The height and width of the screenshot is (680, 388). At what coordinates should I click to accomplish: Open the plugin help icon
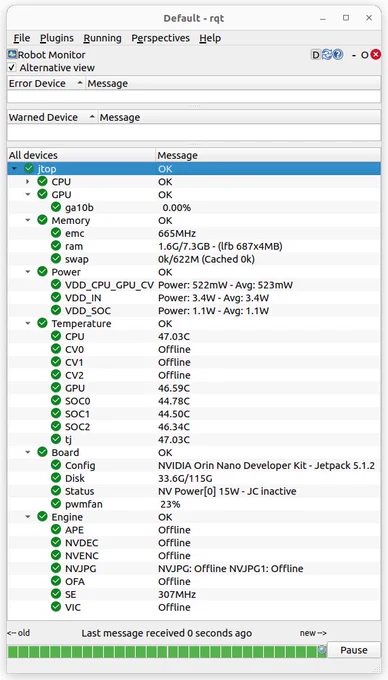338,55
